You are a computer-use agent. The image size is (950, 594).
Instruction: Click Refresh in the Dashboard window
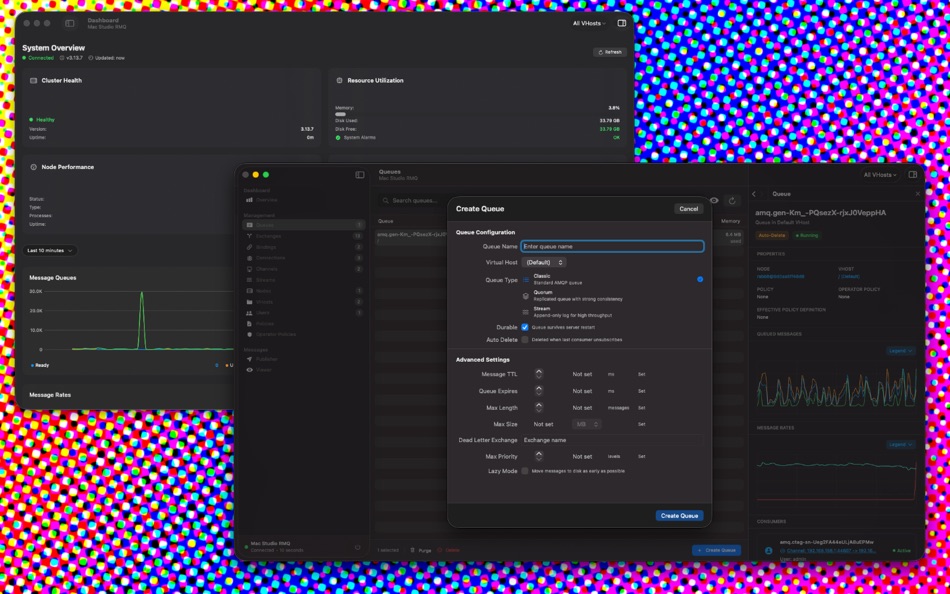coord(610,52)
